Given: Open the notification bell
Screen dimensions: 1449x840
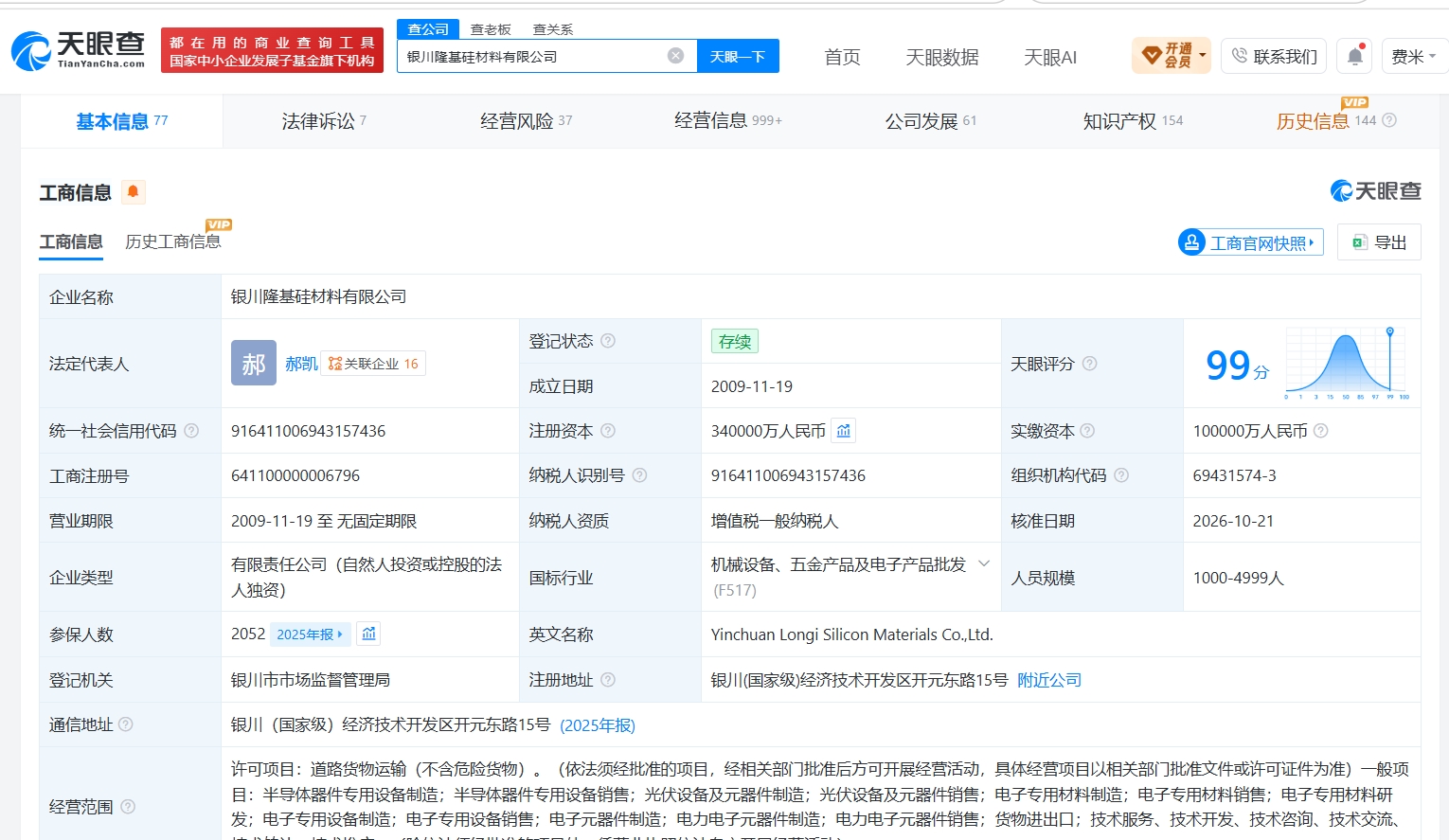Looking at the screenshot, I should point(1355,57).
